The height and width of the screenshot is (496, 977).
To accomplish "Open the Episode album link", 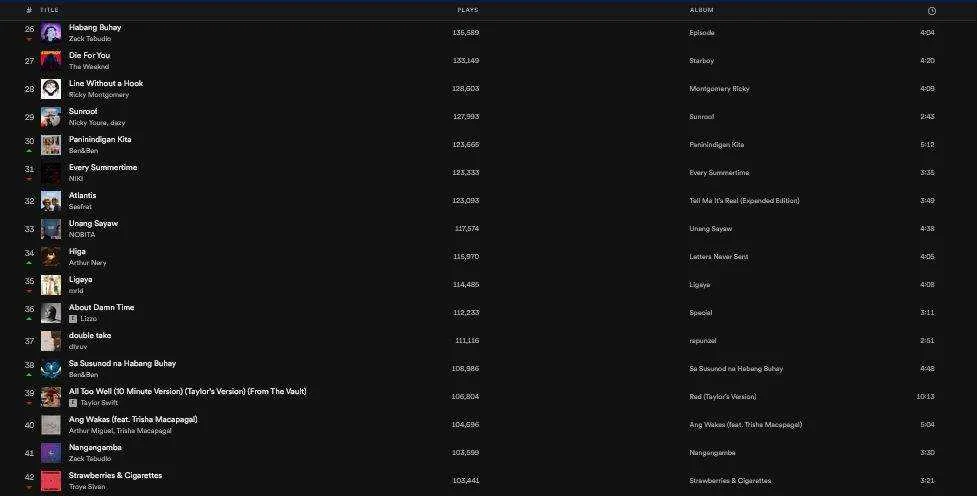I will [702, 32].
